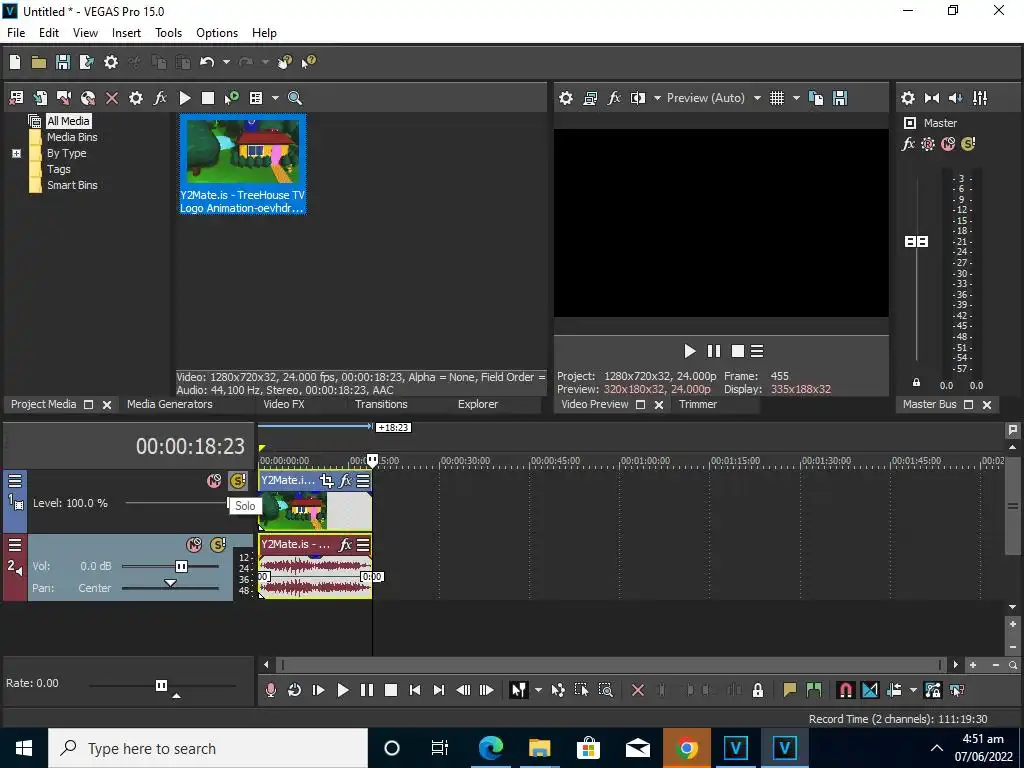Solo video track 1
1024x768 pixels.
click(x=238, y=481)
